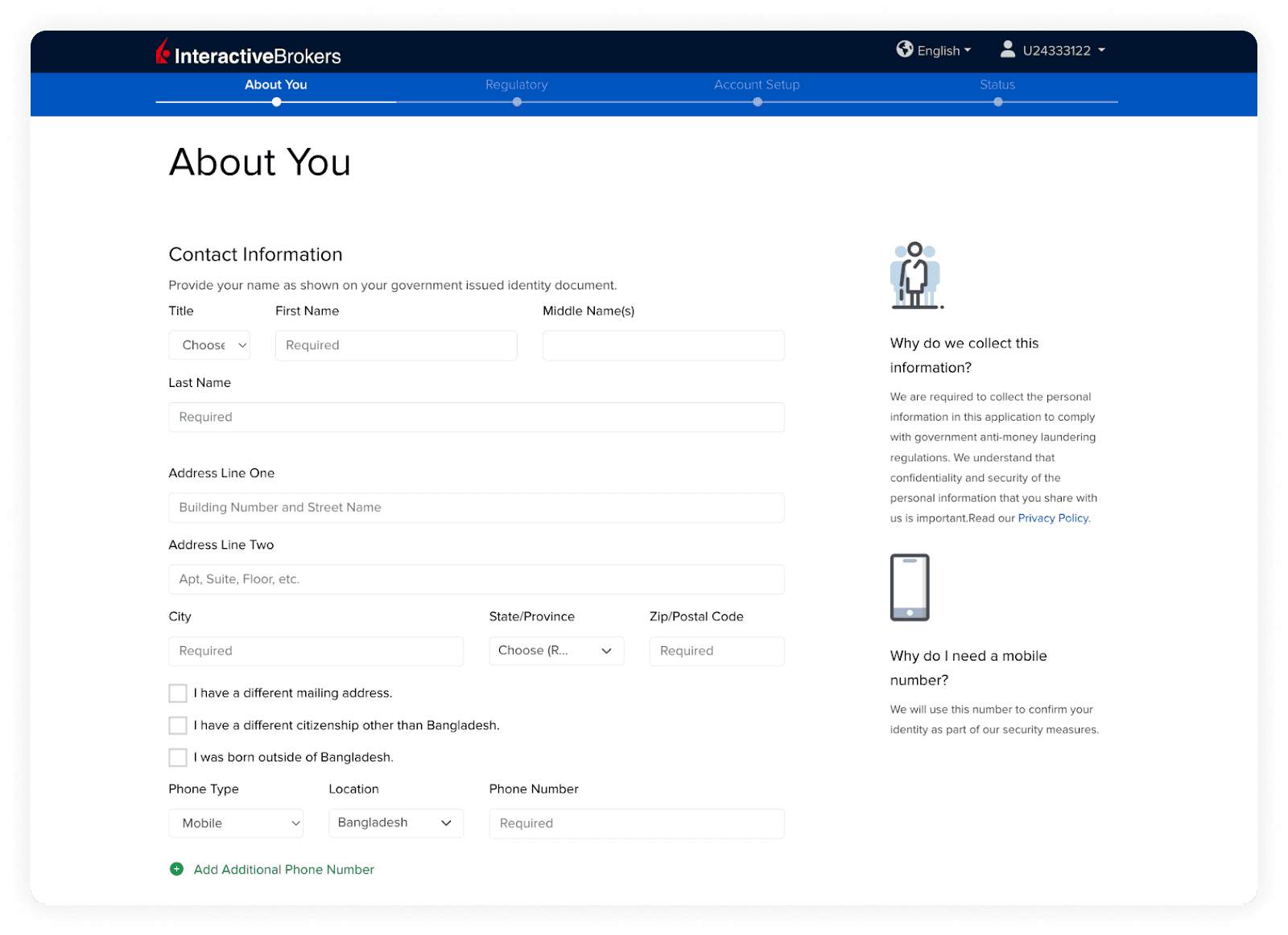Click the 'Contact Information' heading

[255, 254]
